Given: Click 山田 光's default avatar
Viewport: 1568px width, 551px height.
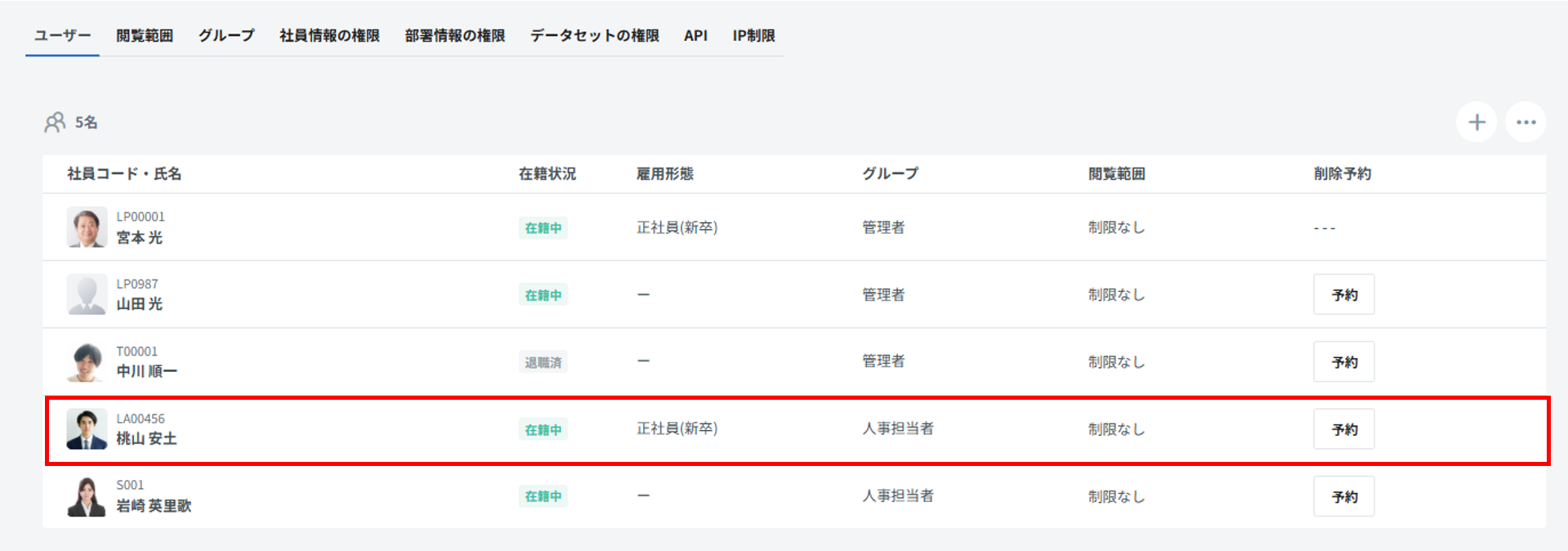Looking at the screenshot, I should (87, 294).
